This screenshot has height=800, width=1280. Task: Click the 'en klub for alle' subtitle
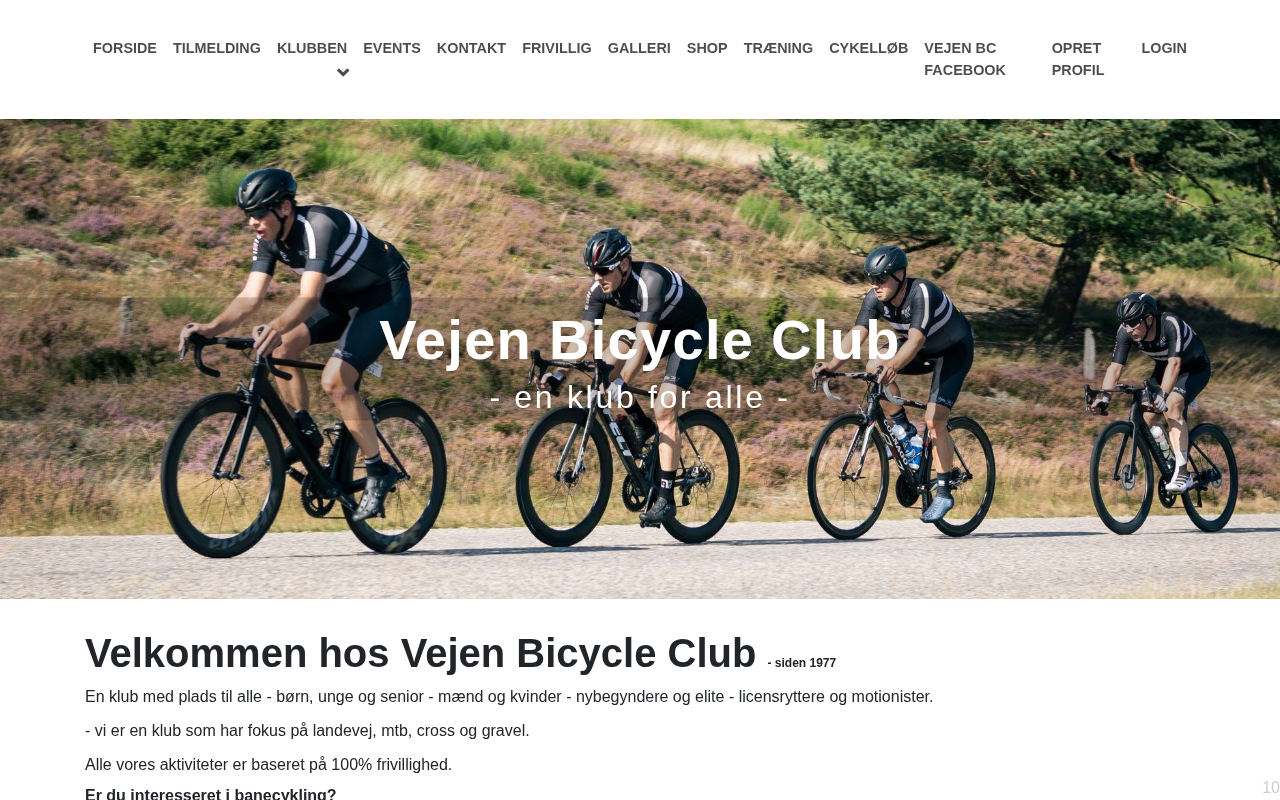[640, 397]
